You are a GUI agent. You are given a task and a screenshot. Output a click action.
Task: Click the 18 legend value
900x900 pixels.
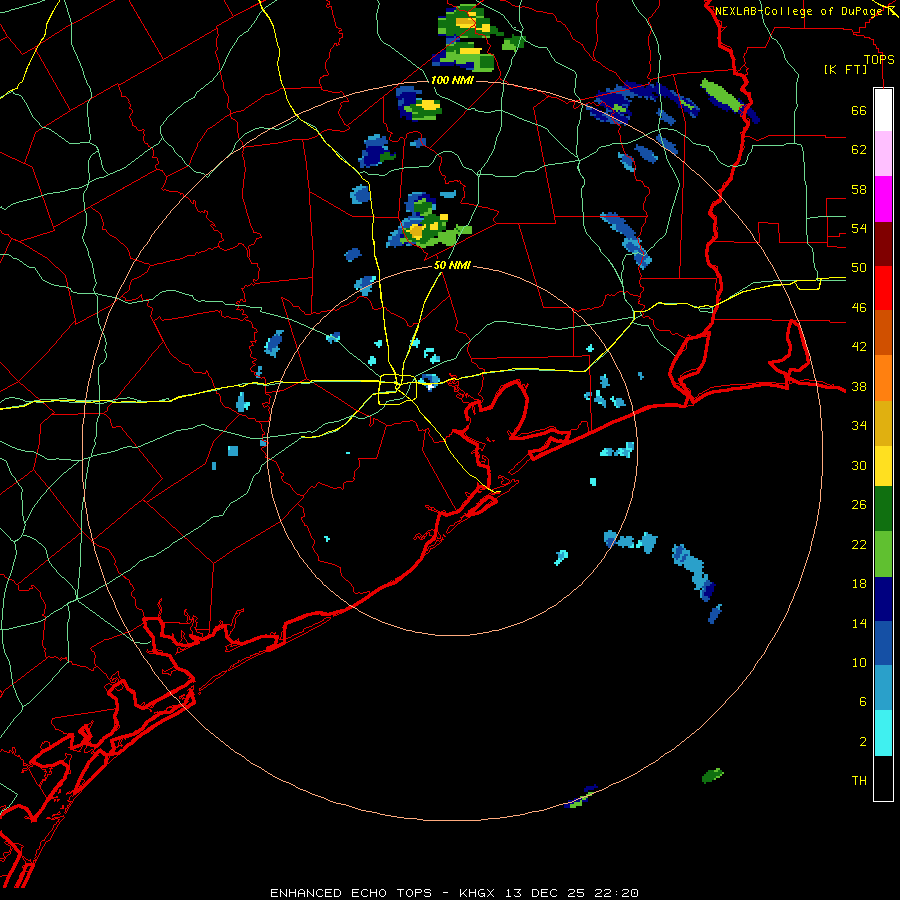[x=859, y=584]
